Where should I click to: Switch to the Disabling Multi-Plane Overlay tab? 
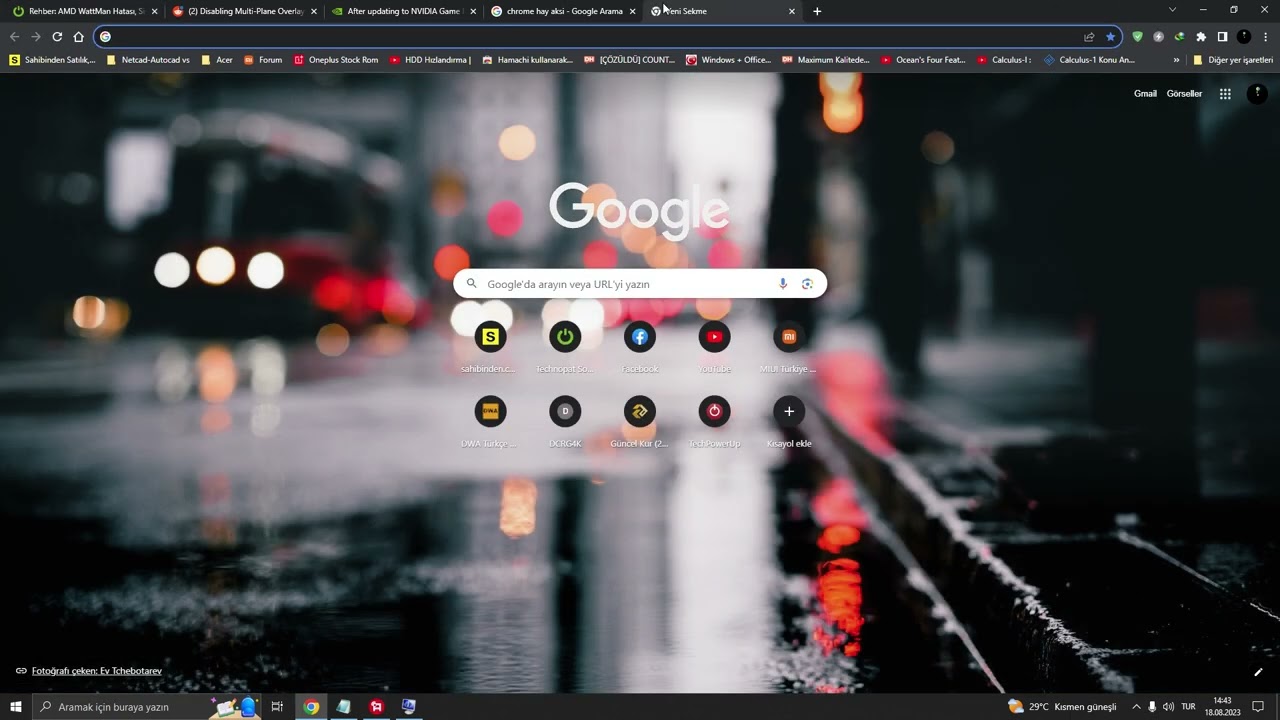(244, 11)
